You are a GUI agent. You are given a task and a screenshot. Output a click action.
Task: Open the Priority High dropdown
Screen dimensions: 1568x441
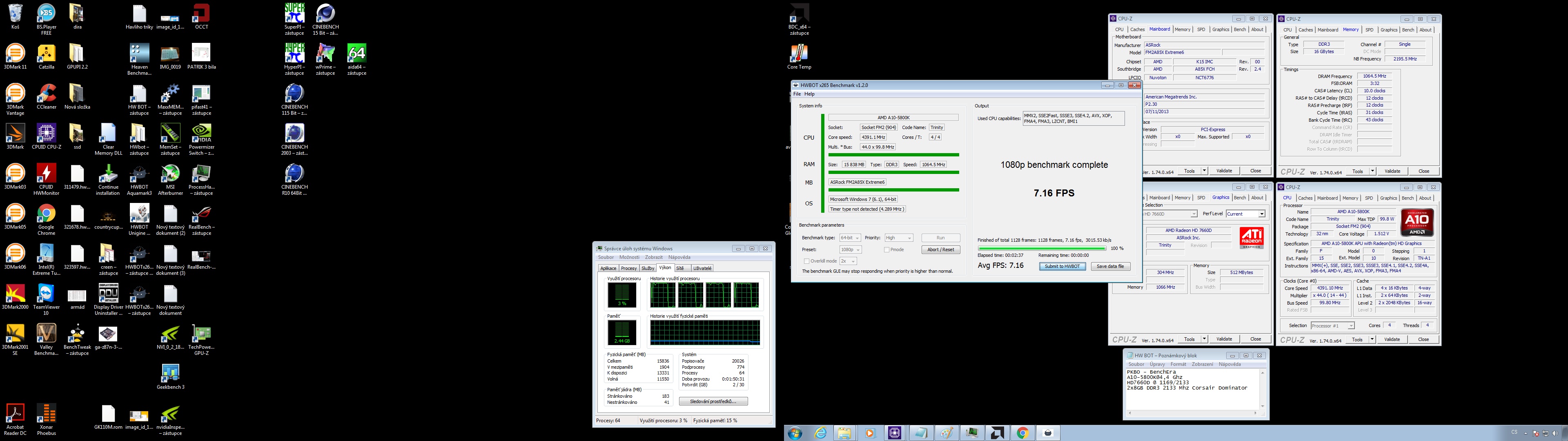pyautogui.click(x=898, y=238)
